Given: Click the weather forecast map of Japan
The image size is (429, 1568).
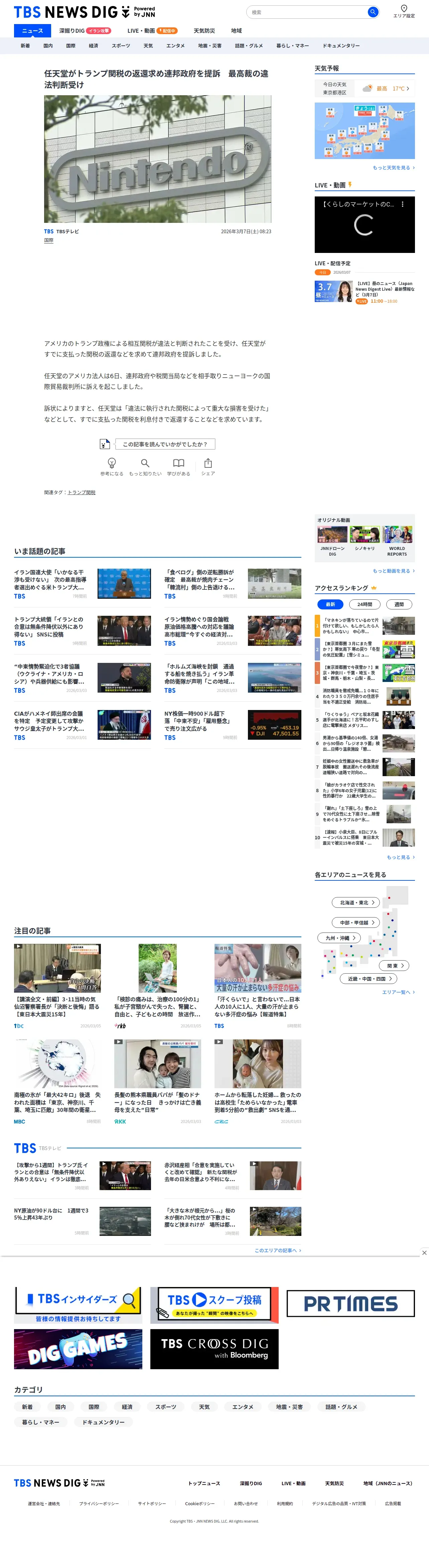Looking at the screenshot, I should point(365,130).
